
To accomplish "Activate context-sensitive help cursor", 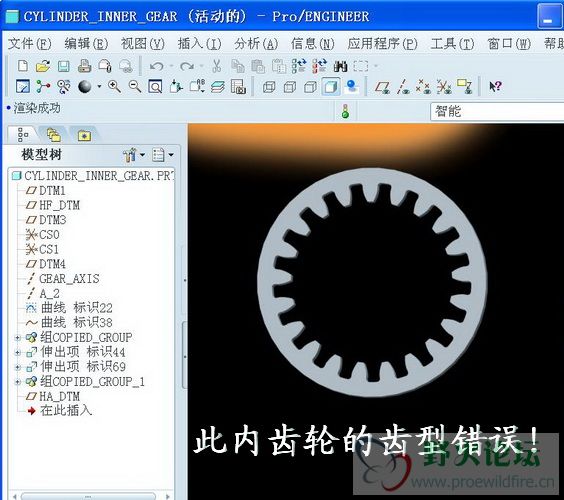I will click(495, 86).
